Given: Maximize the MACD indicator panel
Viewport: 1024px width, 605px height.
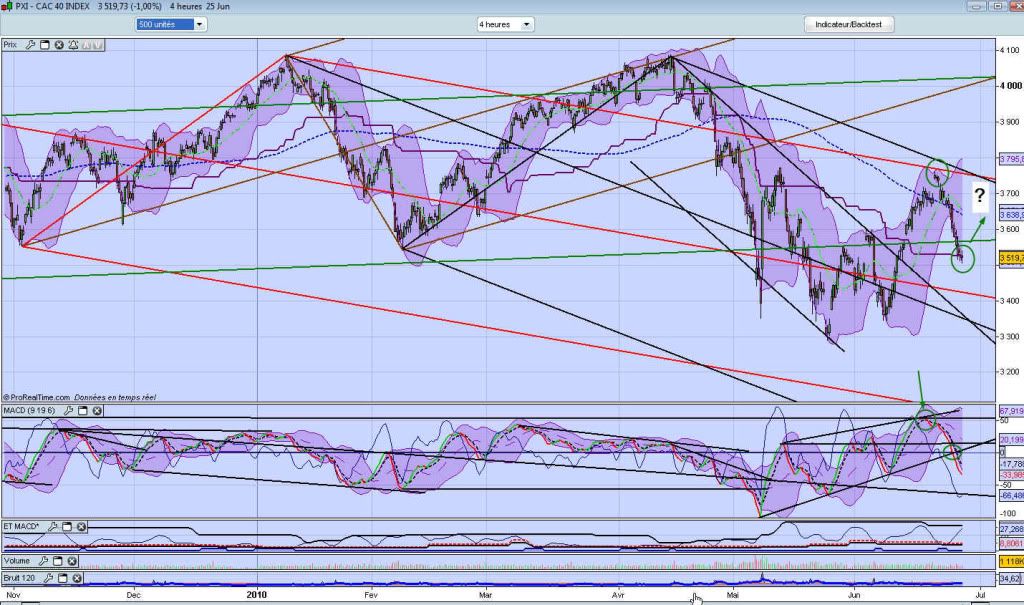Looking at the screenshot, I should tap(83, 410).
